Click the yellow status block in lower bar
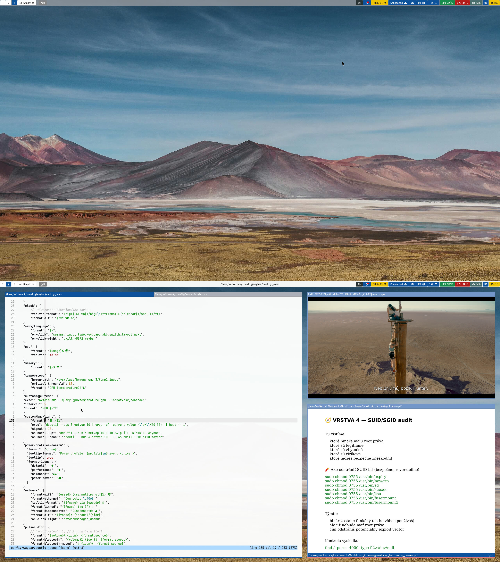This screenshot has width=500, height=563. [x=379, y=284]
